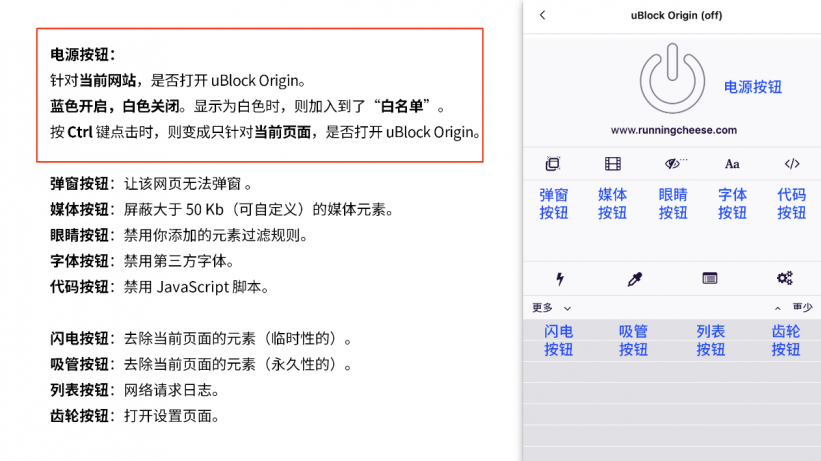
Task: Open element zapper lightning icon
Action: tap(560, 279)
